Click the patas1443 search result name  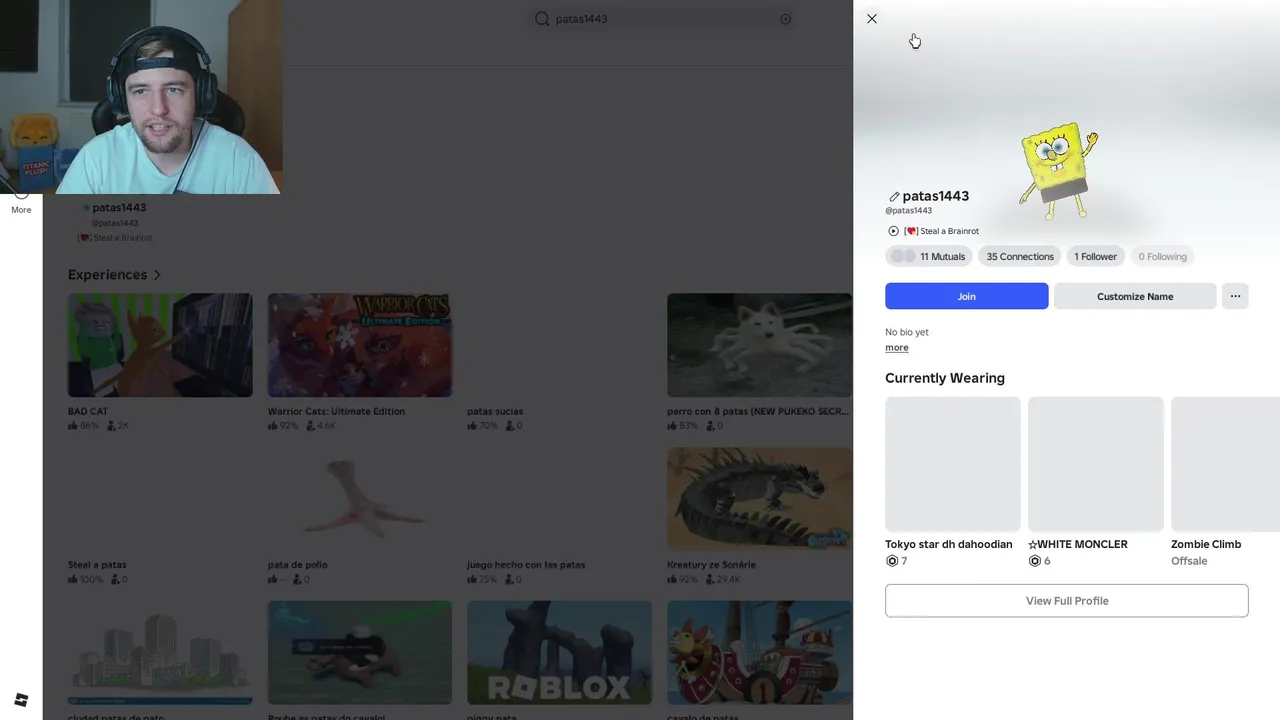point(119,208)
